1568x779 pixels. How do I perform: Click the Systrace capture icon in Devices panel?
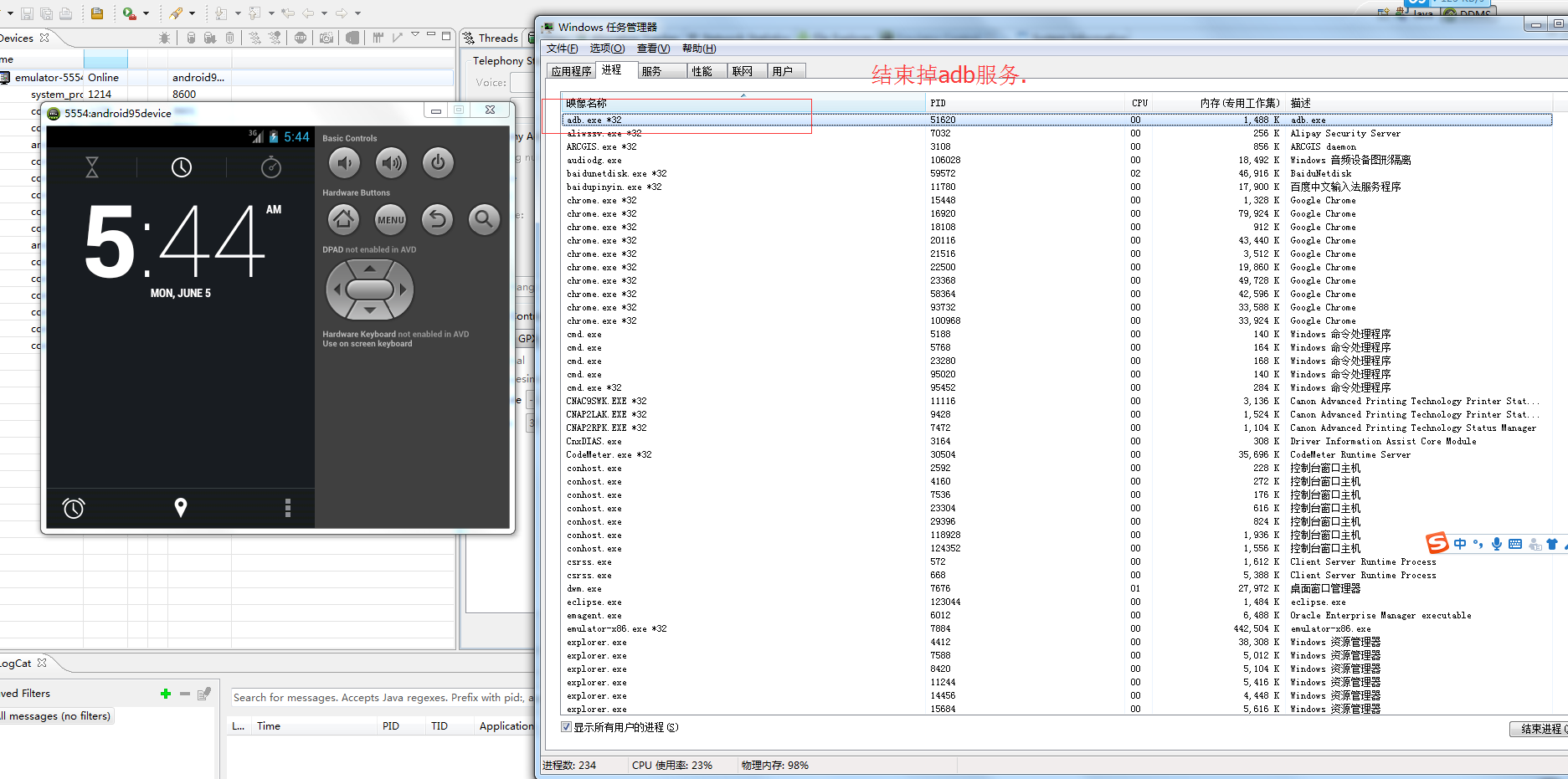tap(378, 38)
